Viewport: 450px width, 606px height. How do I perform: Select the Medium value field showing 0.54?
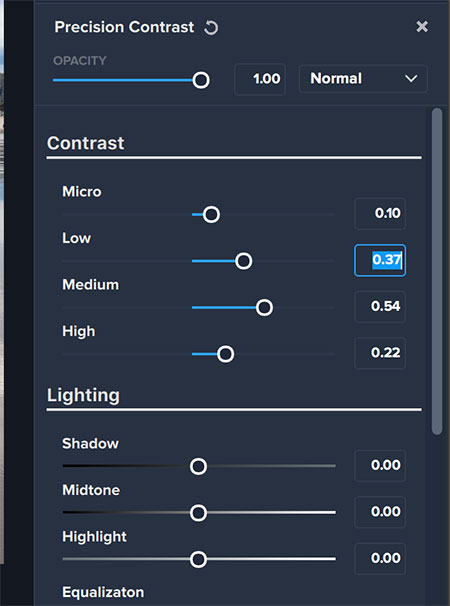click(380, 306)
